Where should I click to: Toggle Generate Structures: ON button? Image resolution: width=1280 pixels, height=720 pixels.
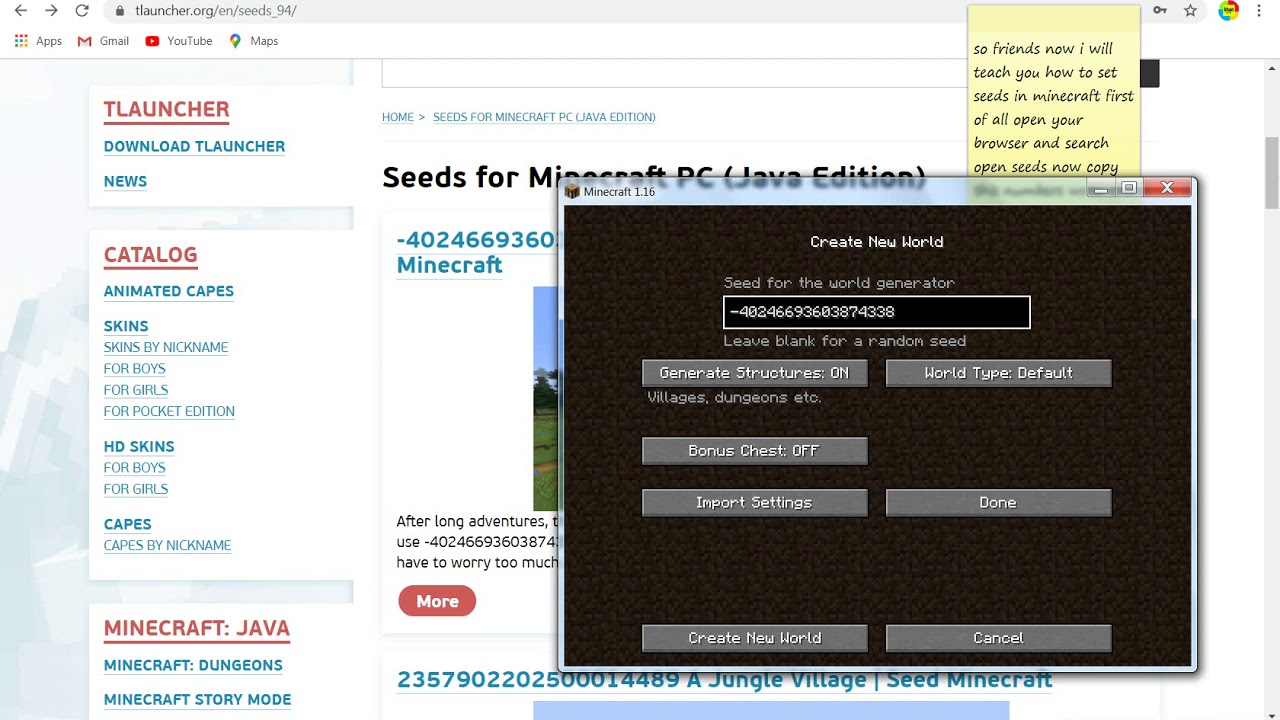coord(754,373)
